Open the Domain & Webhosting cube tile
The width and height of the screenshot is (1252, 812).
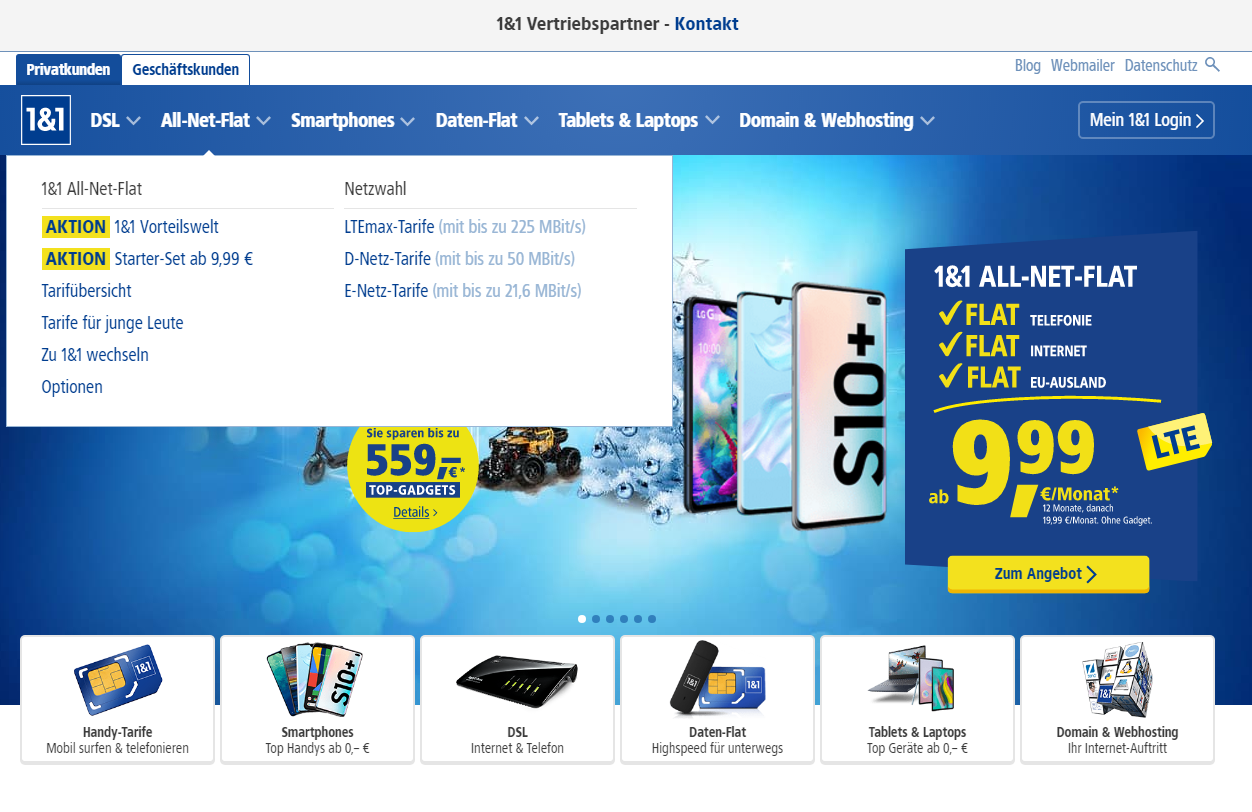tap(1117, 700)
